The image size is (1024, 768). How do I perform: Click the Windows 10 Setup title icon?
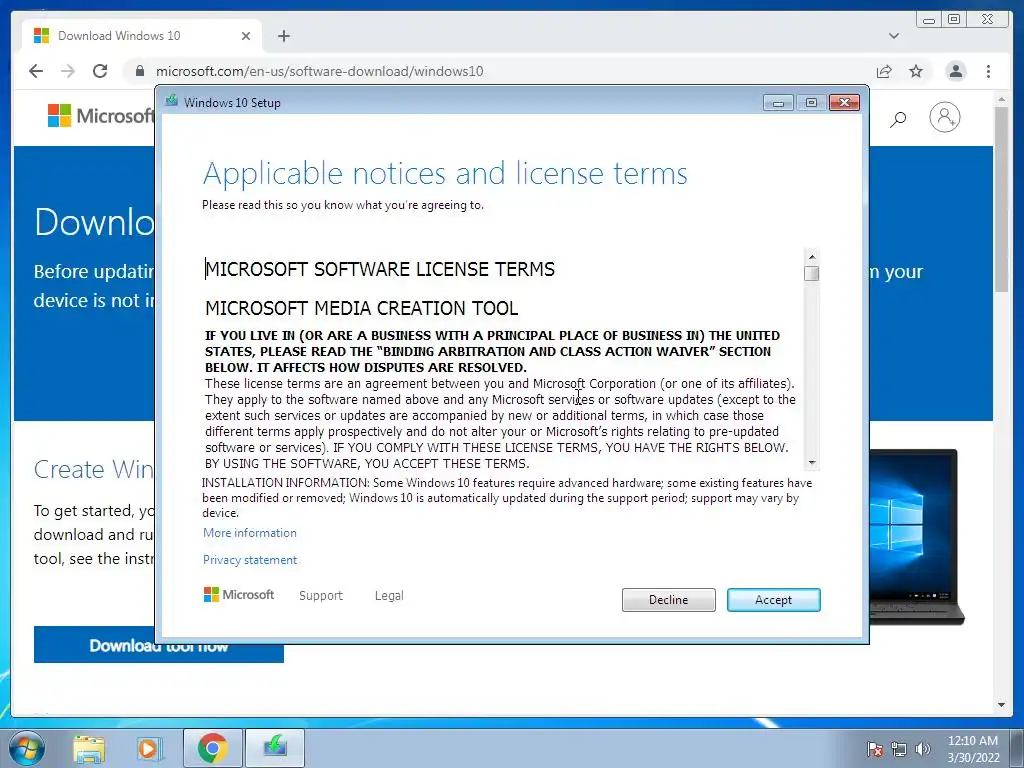coord(172,101)
